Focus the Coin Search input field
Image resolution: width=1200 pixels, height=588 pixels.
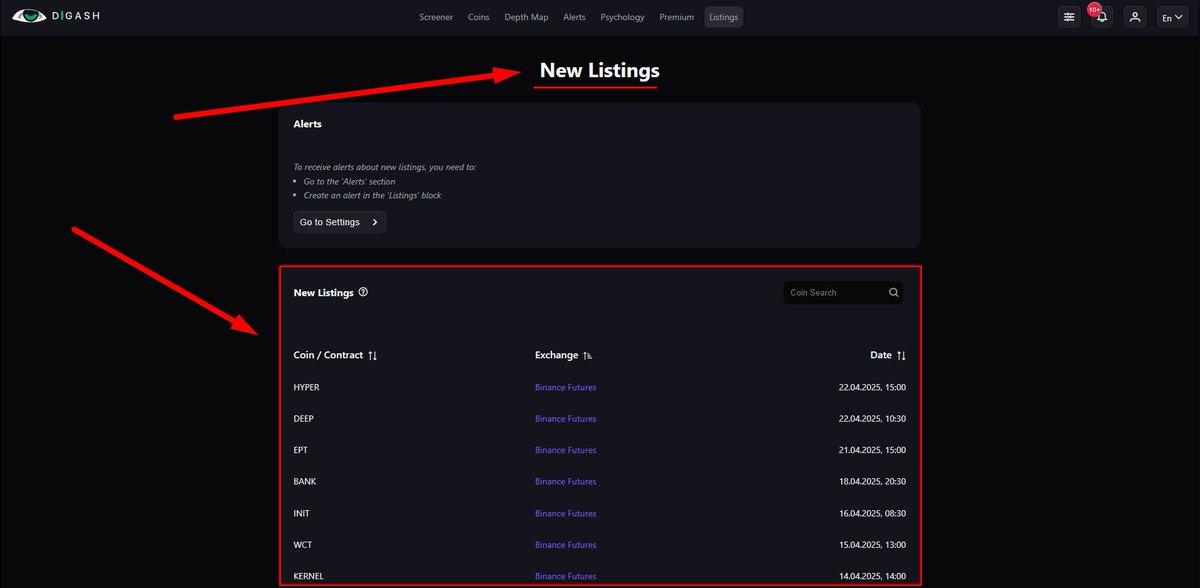point(843,293)
